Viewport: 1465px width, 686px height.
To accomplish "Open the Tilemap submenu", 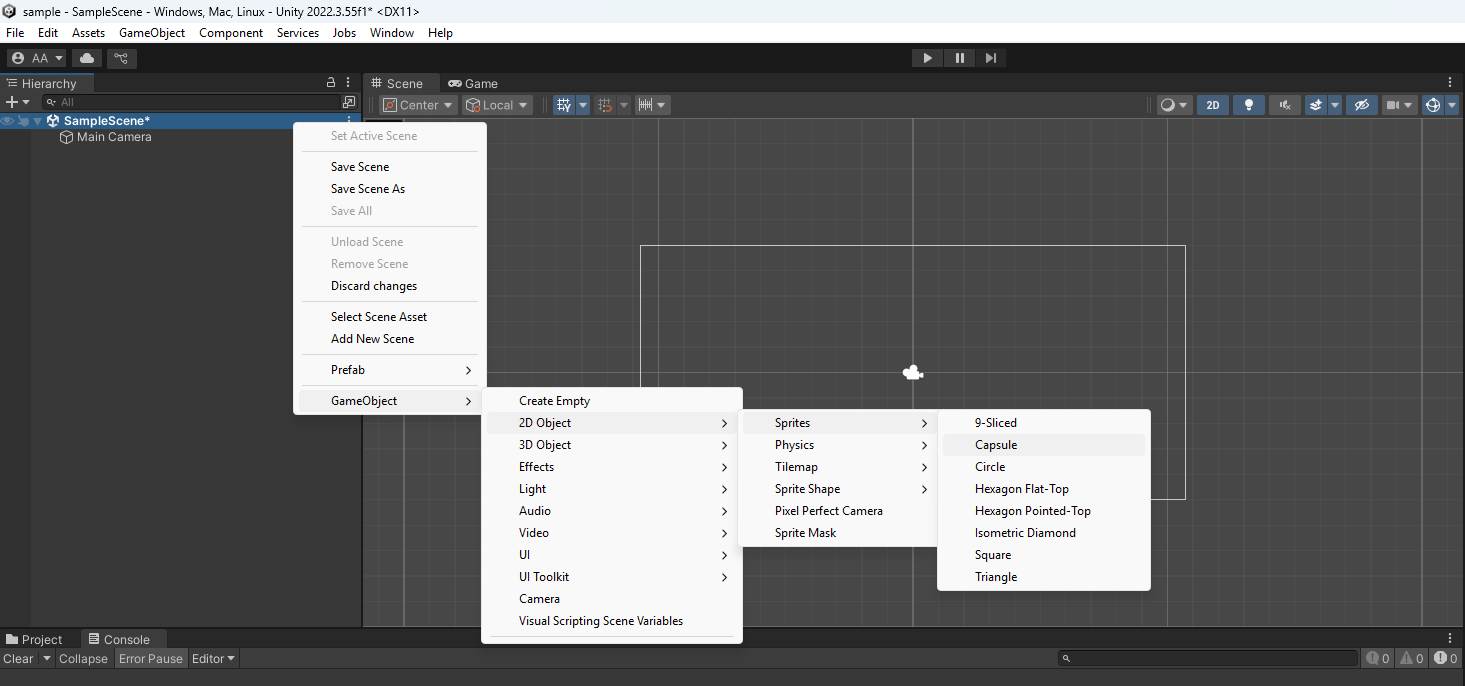I will pyautogui.click(x=838, y=467).
